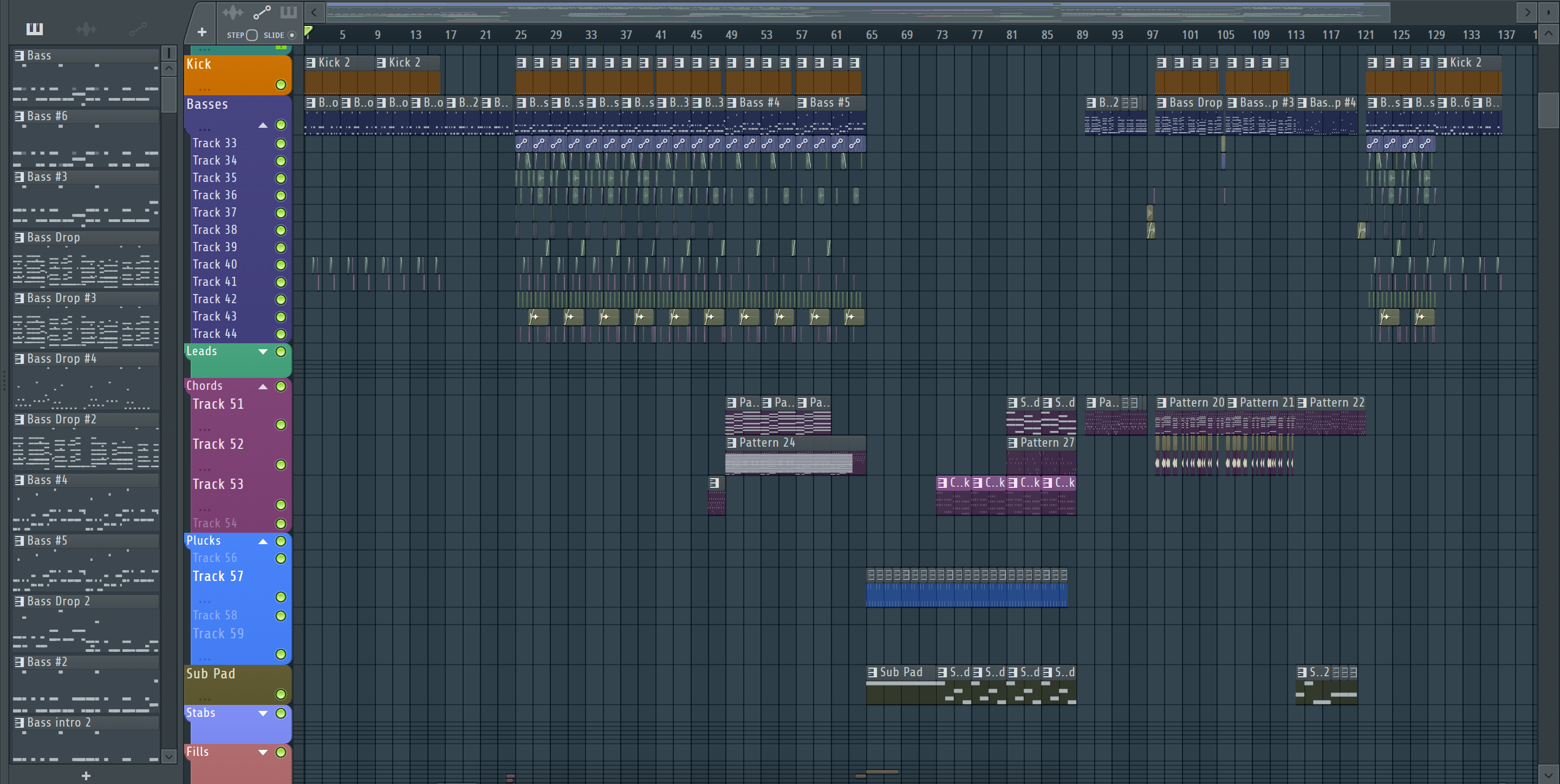Open menu icon of first Kick 2 clip
The height and width of the screenshot is (784, 1560).
311,62
